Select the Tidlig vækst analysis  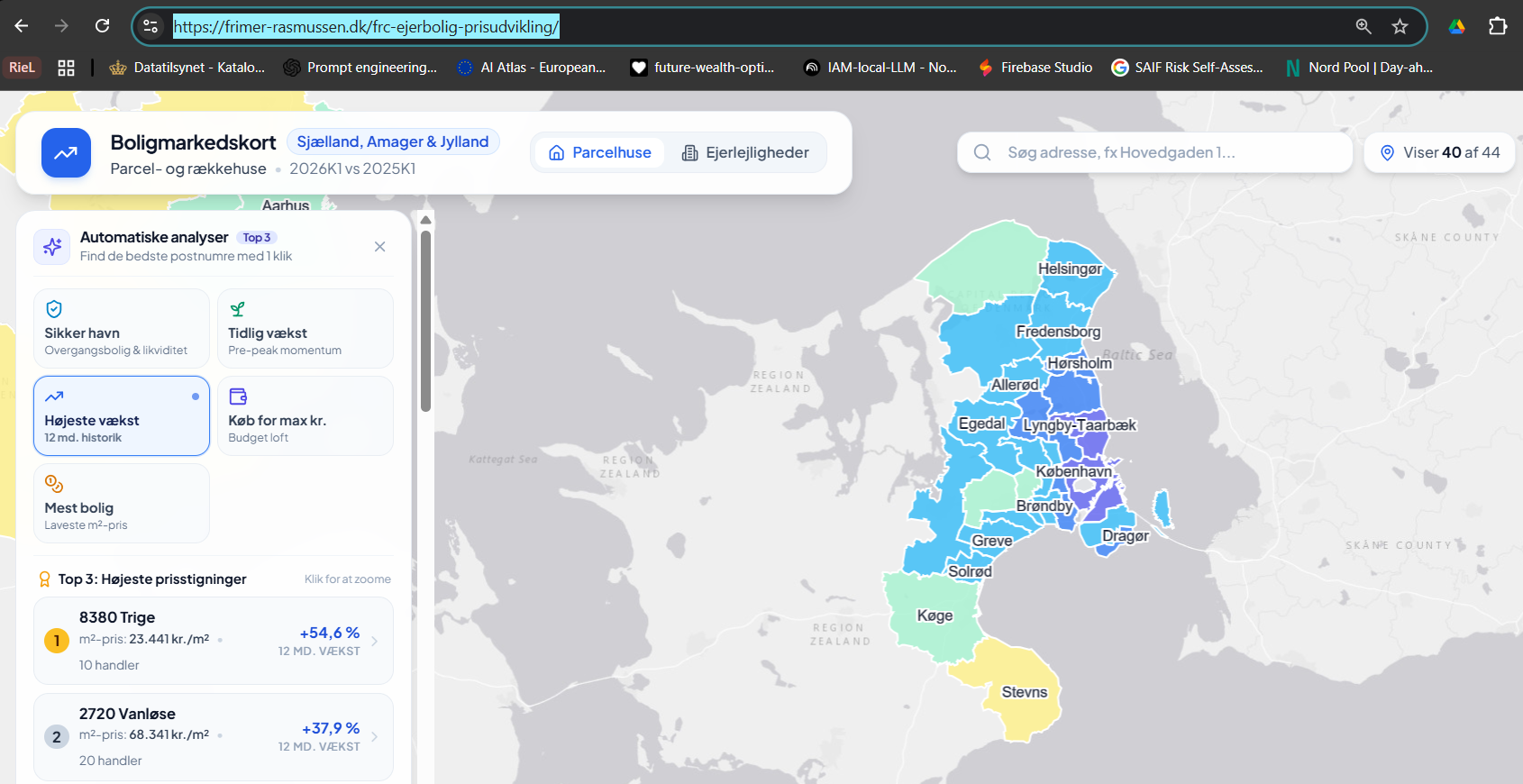point(306,328)
